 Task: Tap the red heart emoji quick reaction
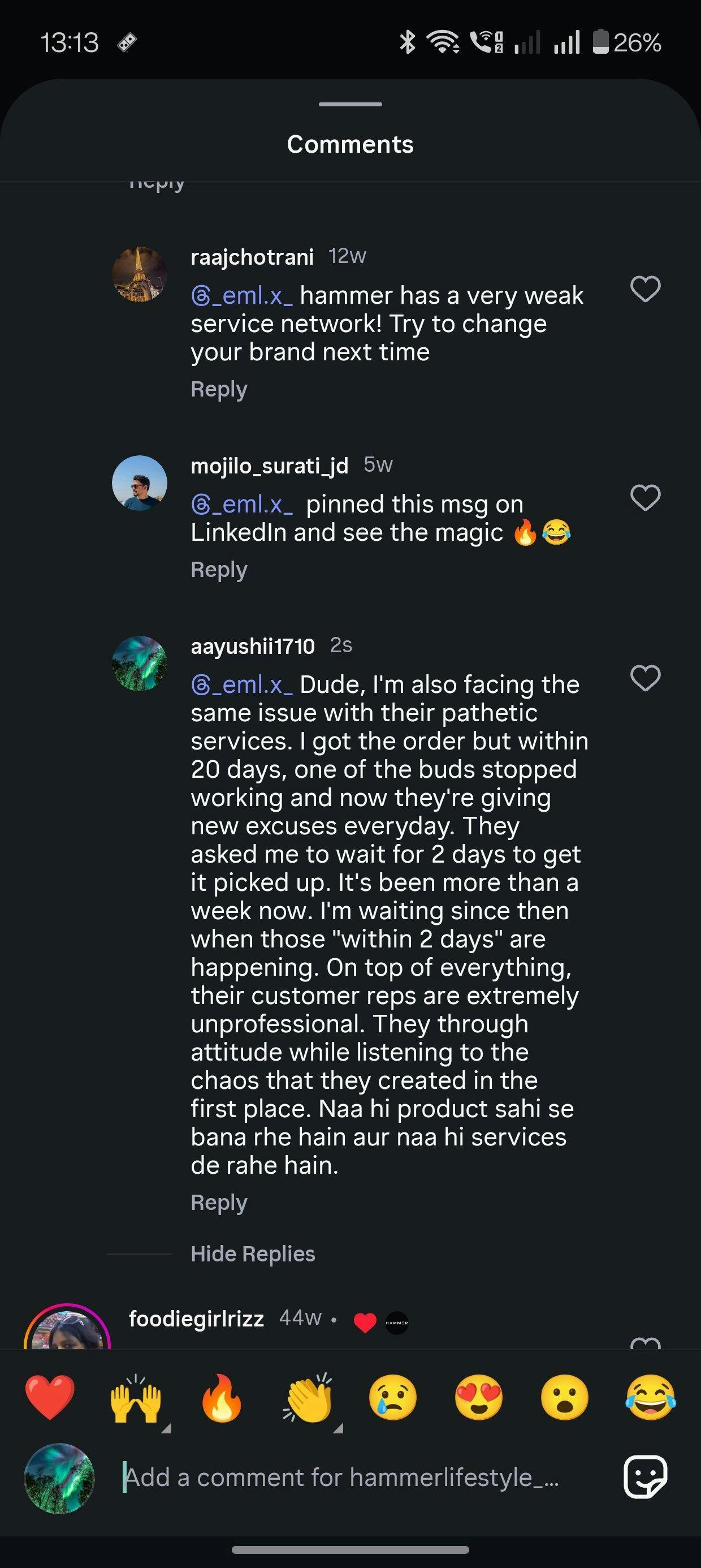[50, 1398]
